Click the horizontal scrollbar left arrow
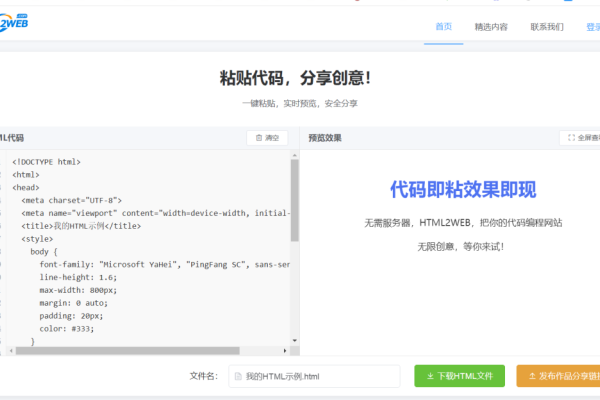Viewport: 600px width, 400px height. tap(11, 351)
